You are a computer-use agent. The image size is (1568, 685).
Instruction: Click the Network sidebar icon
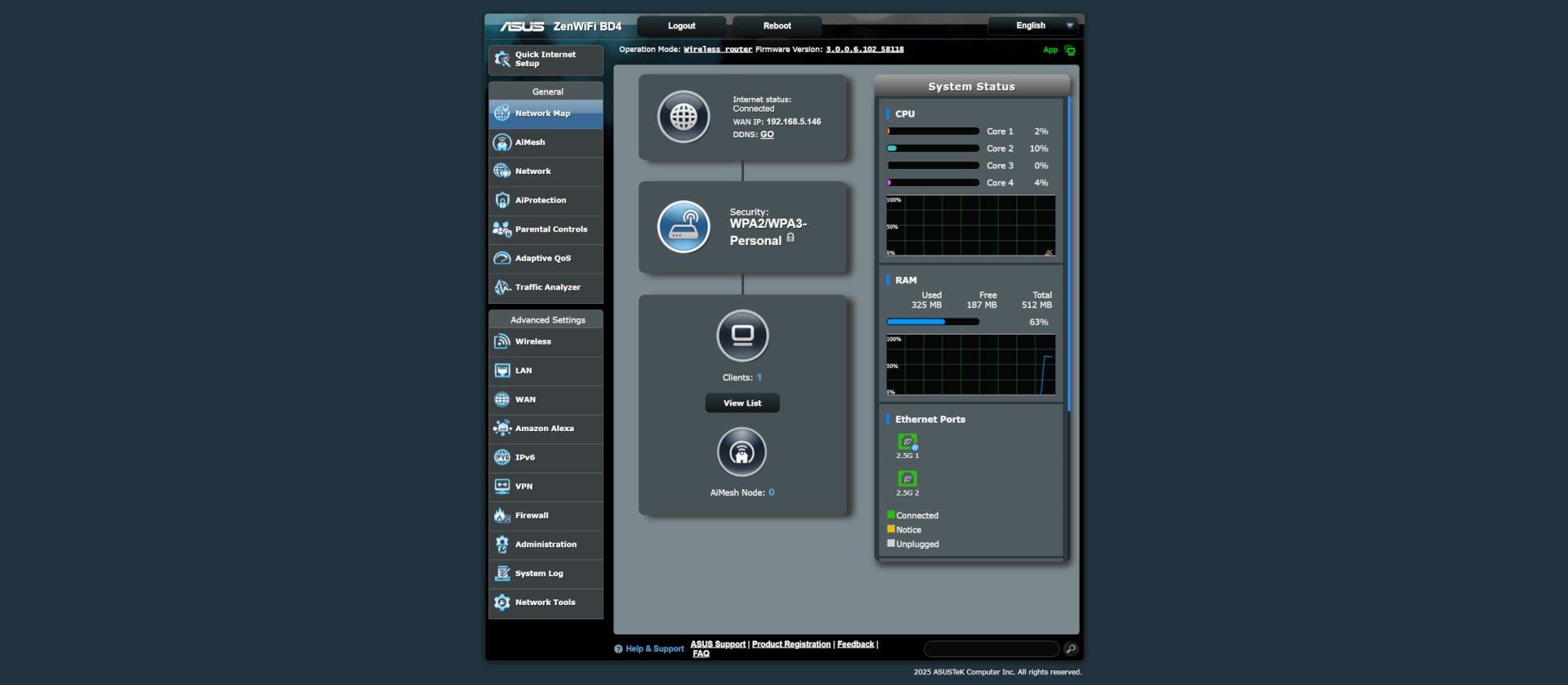point(502,171)
